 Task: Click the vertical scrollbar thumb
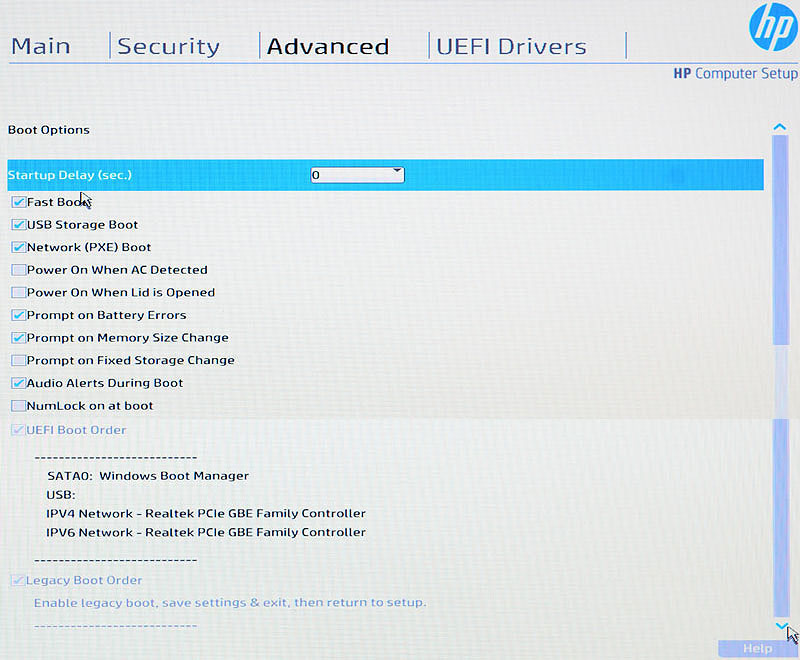pos(781,240)
